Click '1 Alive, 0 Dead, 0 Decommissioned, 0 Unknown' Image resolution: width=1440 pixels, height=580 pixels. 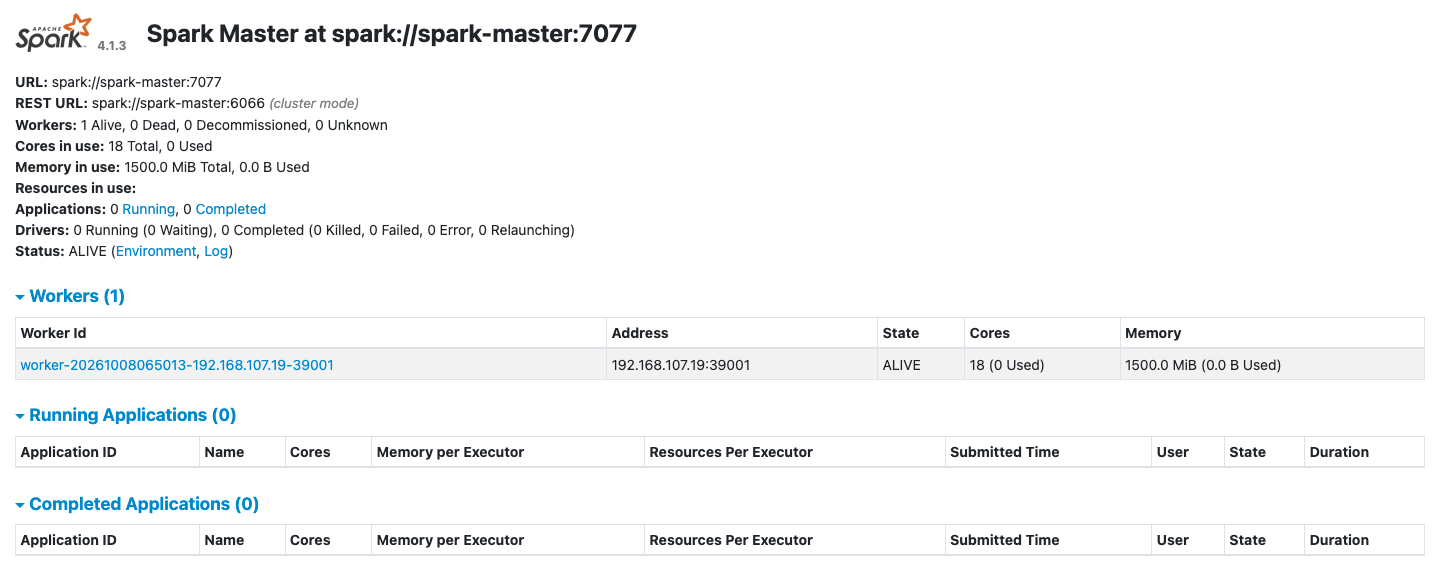[234, 125]
